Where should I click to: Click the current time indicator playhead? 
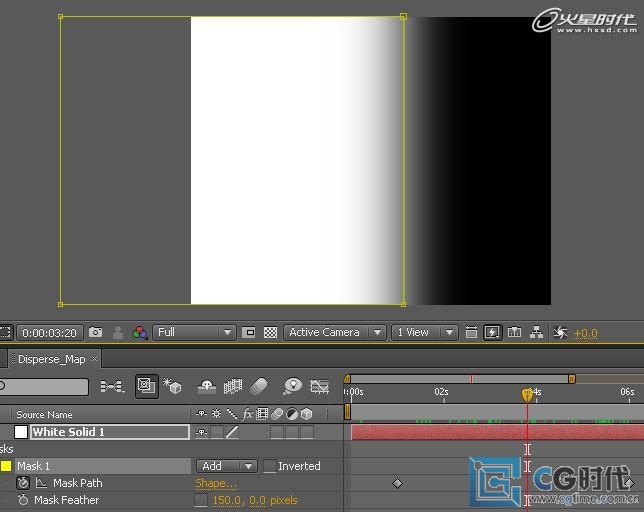pyautogui.click(x=527, y=394)
